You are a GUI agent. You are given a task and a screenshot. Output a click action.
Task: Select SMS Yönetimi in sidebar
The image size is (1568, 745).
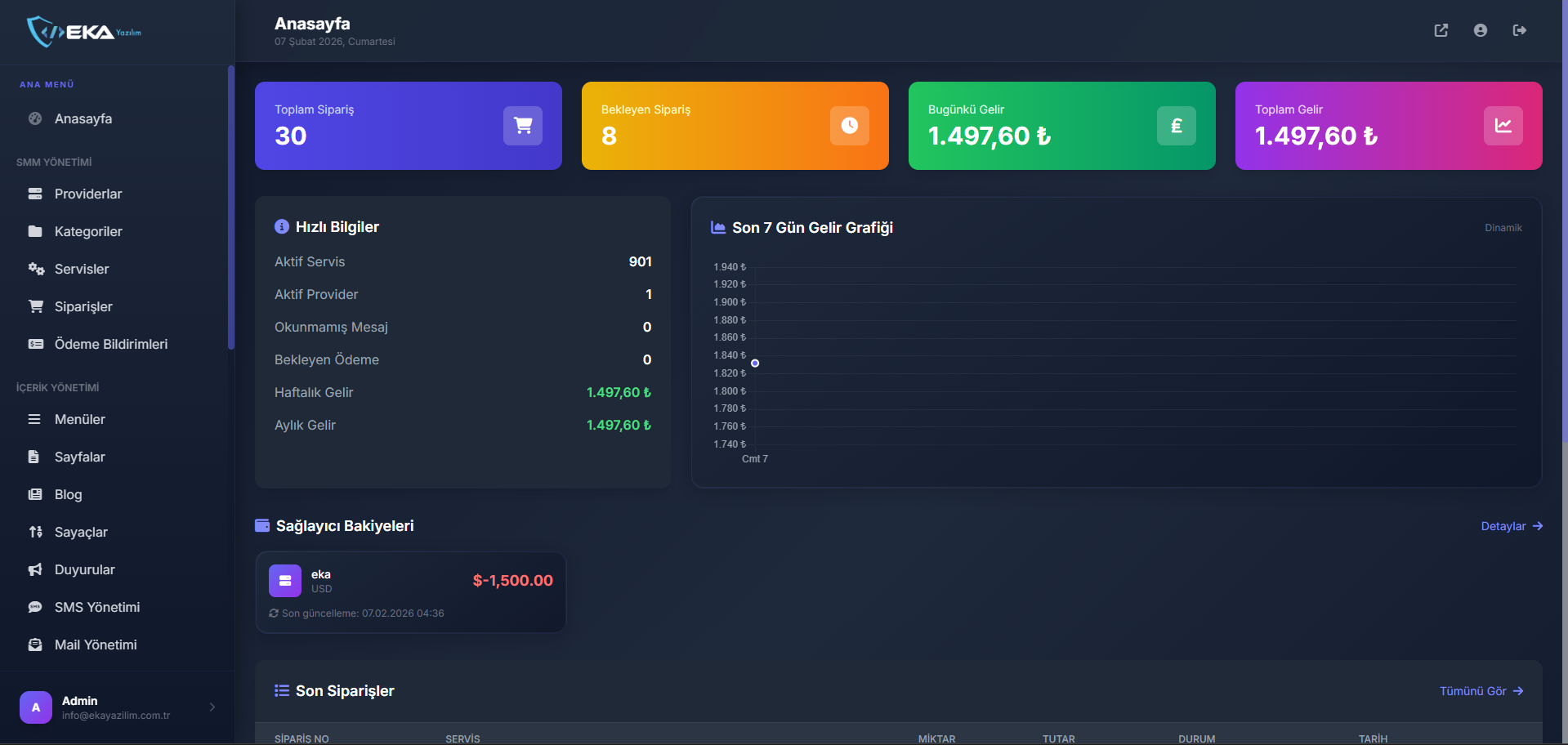(97, 607)
